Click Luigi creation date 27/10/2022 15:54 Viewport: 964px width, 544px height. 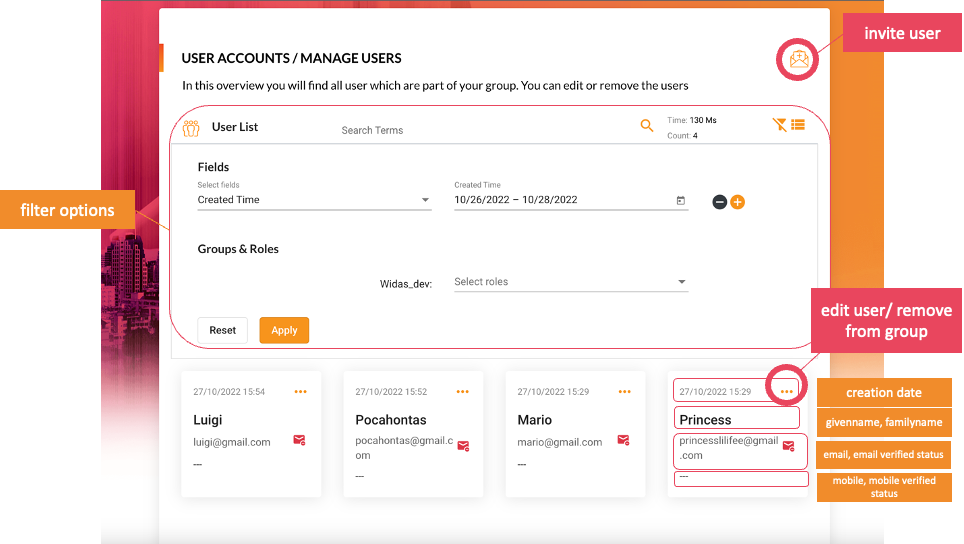(229, 392)
